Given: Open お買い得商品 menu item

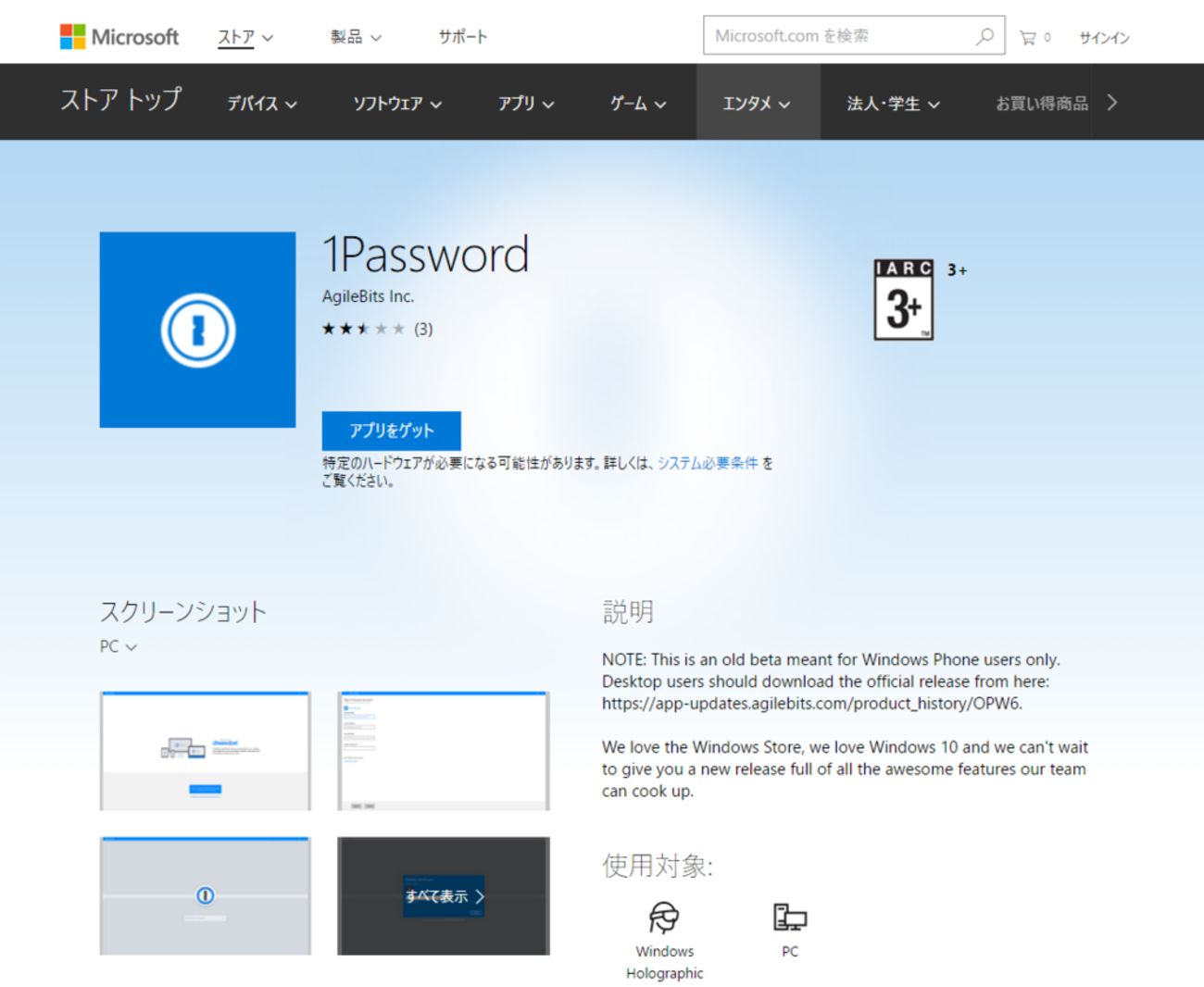Looking at the screenshot, I should tap(1042, 104).
